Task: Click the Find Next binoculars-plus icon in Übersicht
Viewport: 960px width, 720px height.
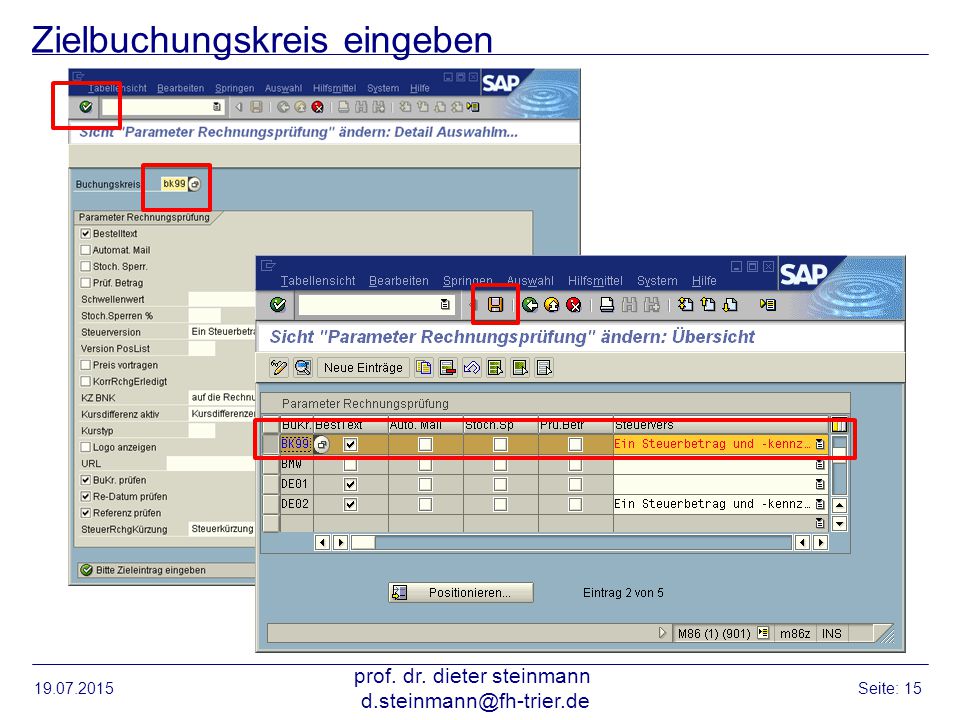Action: point(651,304)
